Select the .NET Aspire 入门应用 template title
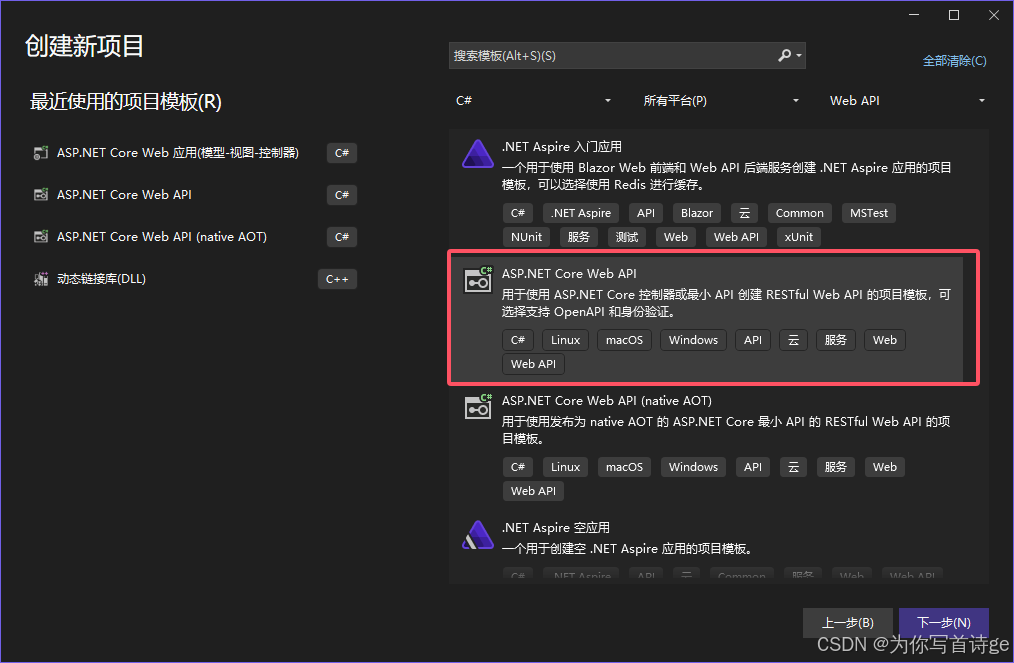1014x663 pixels. [562, 147]
